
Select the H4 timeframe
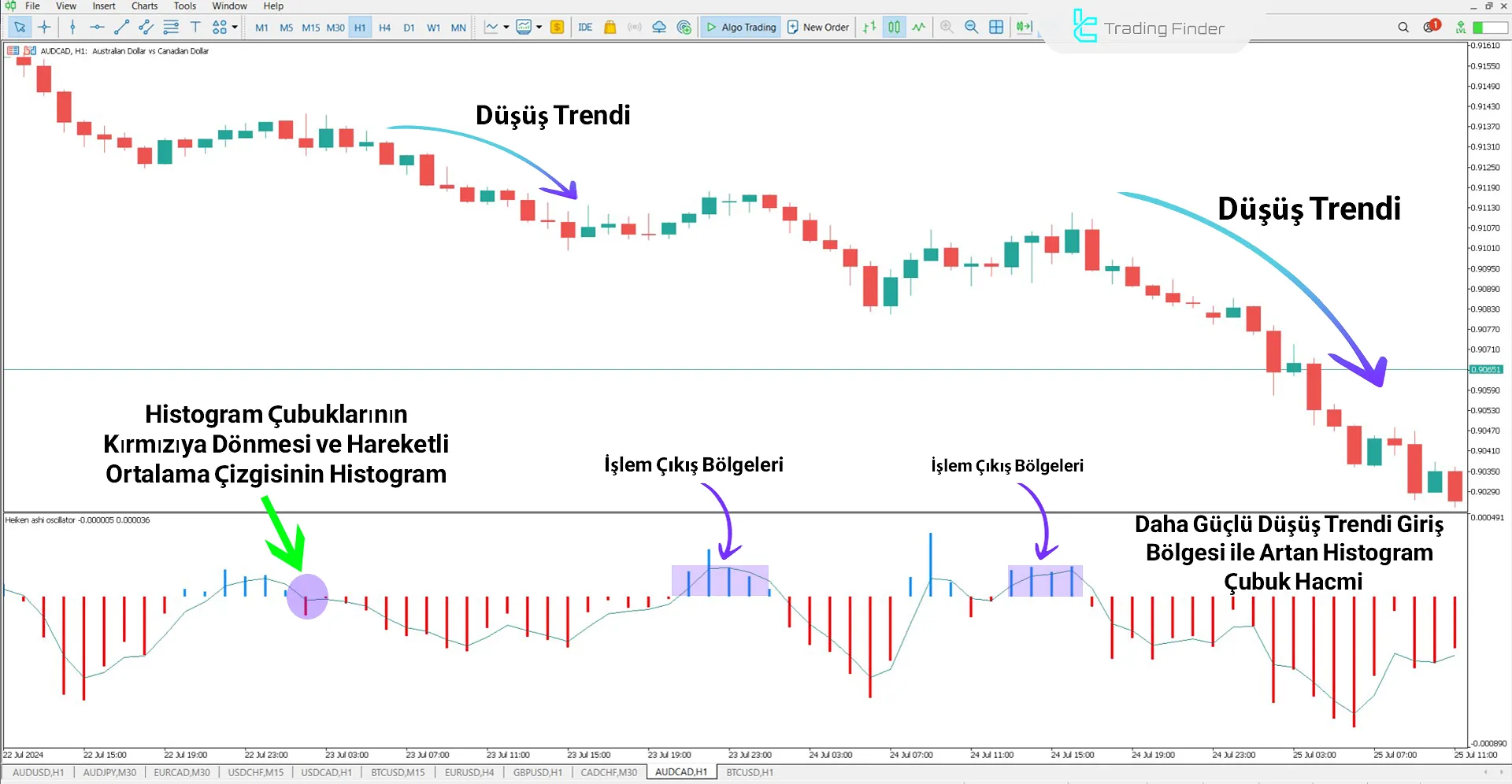pyautogui.click(x=384, y=28)
